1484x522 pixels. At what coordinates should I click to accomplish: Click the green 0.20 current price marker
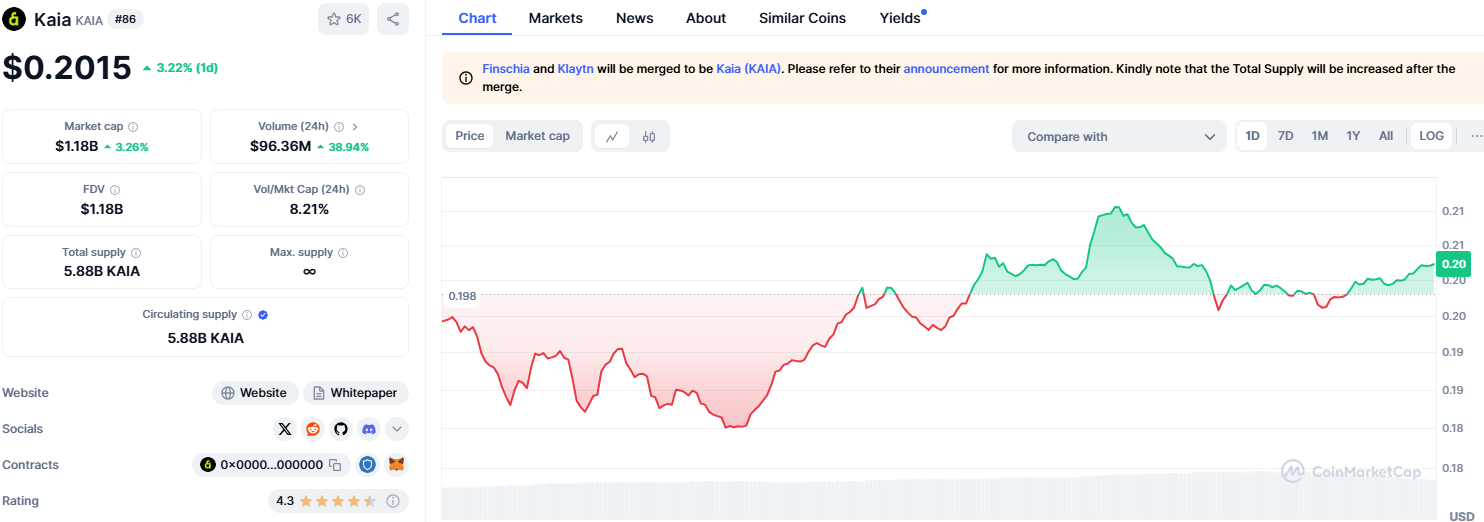click(1453, 264)
